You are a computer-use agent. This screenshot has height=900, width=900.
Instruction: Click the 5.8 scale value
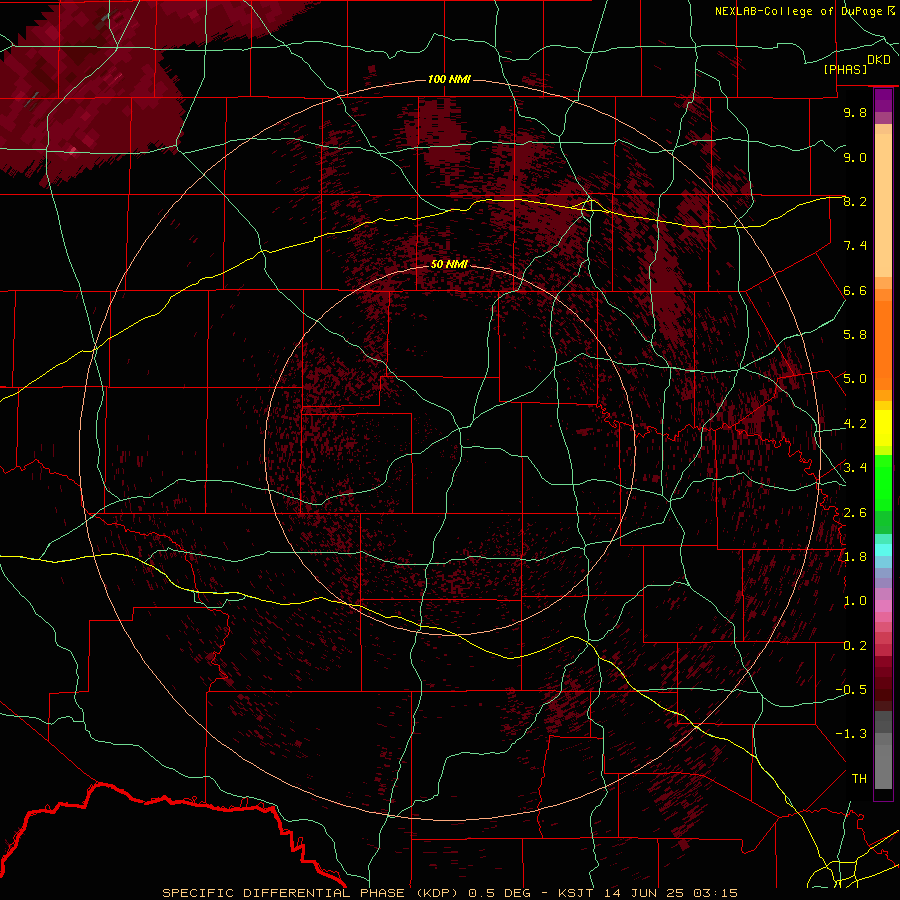pos(855,335)
